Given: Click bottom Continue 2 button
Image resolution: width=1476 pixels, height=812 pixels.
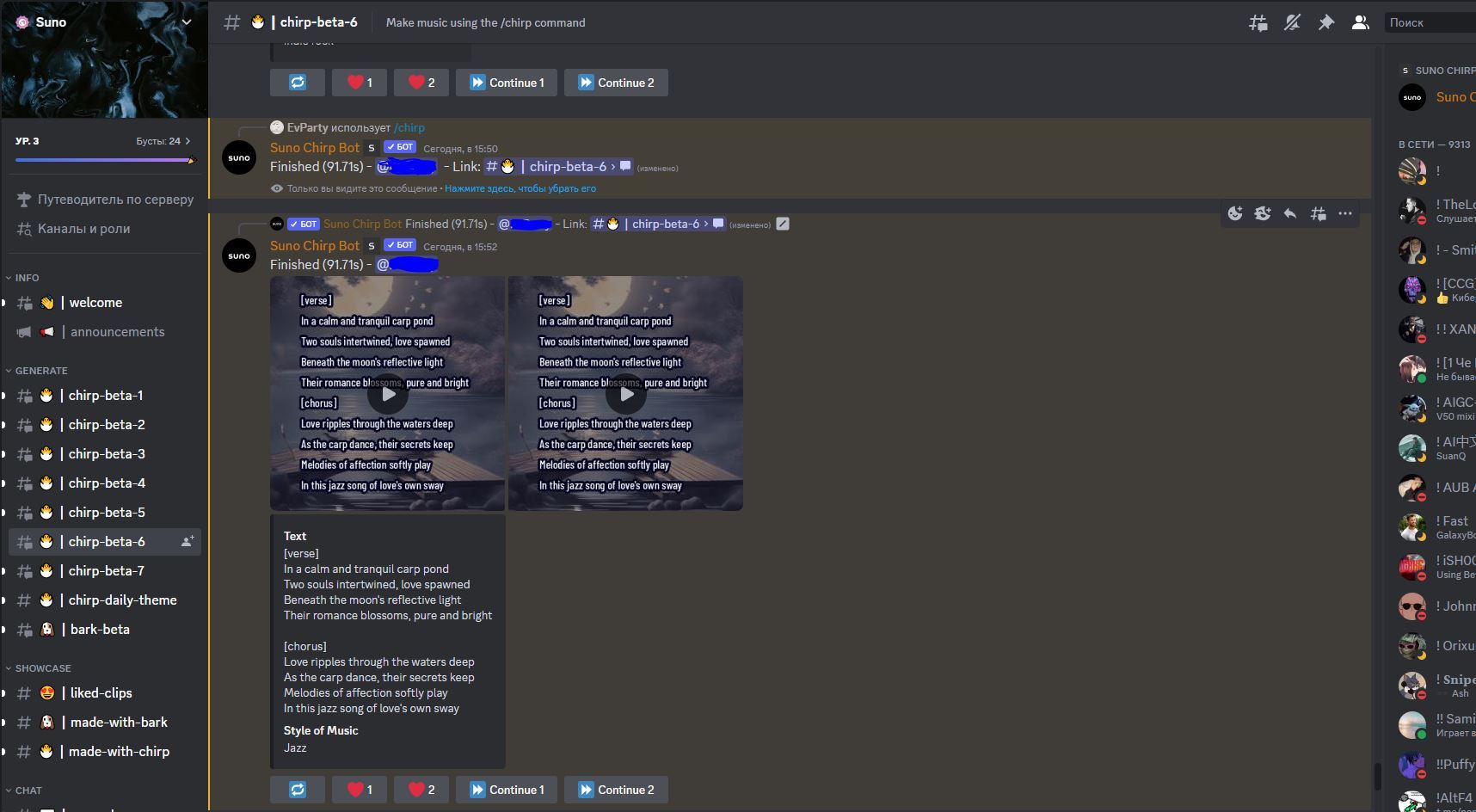Looking at the screenshot, I should point(616,790).
